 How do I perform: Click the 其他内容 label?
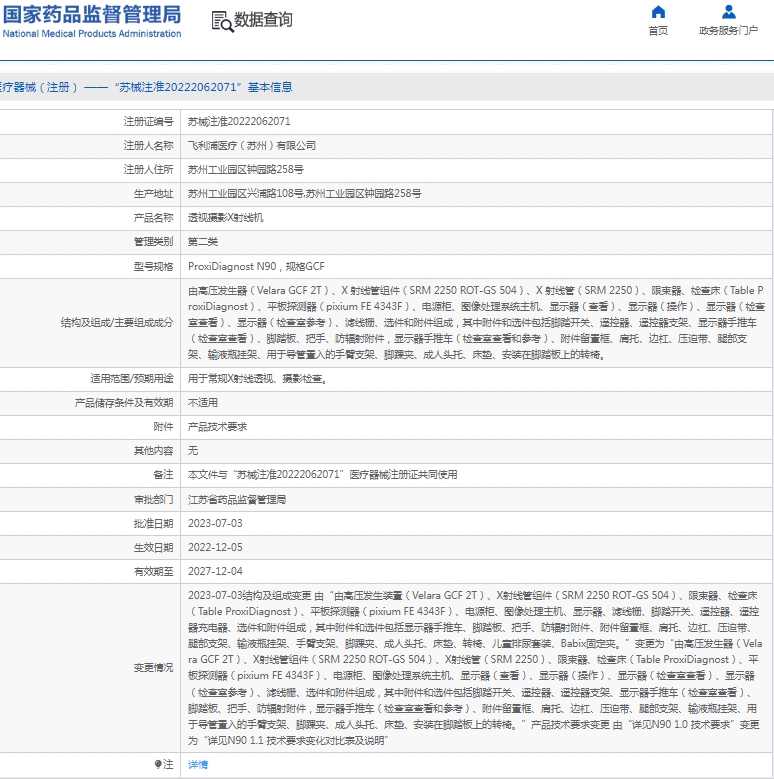click(x=153, y=451)
